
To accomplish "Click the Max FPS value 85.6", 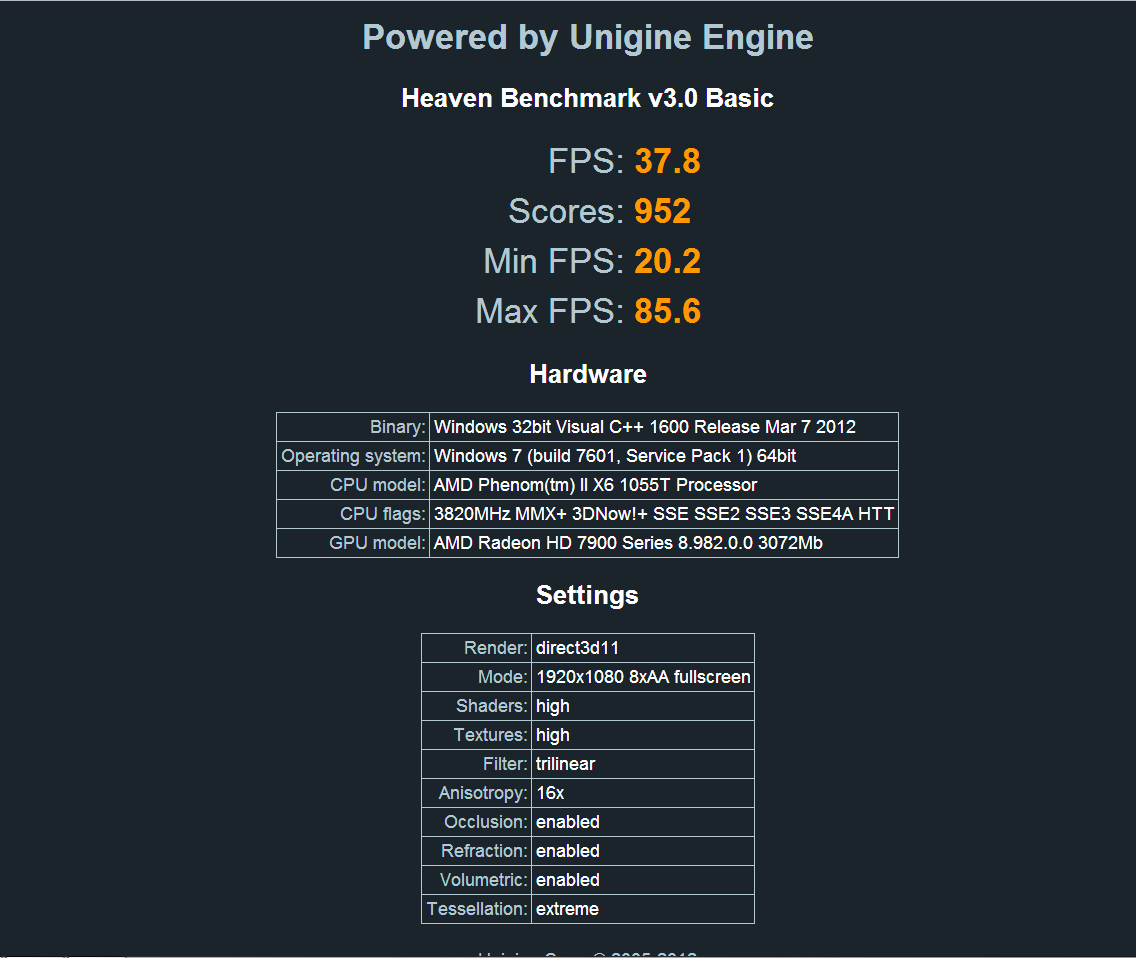I will 667,311.
